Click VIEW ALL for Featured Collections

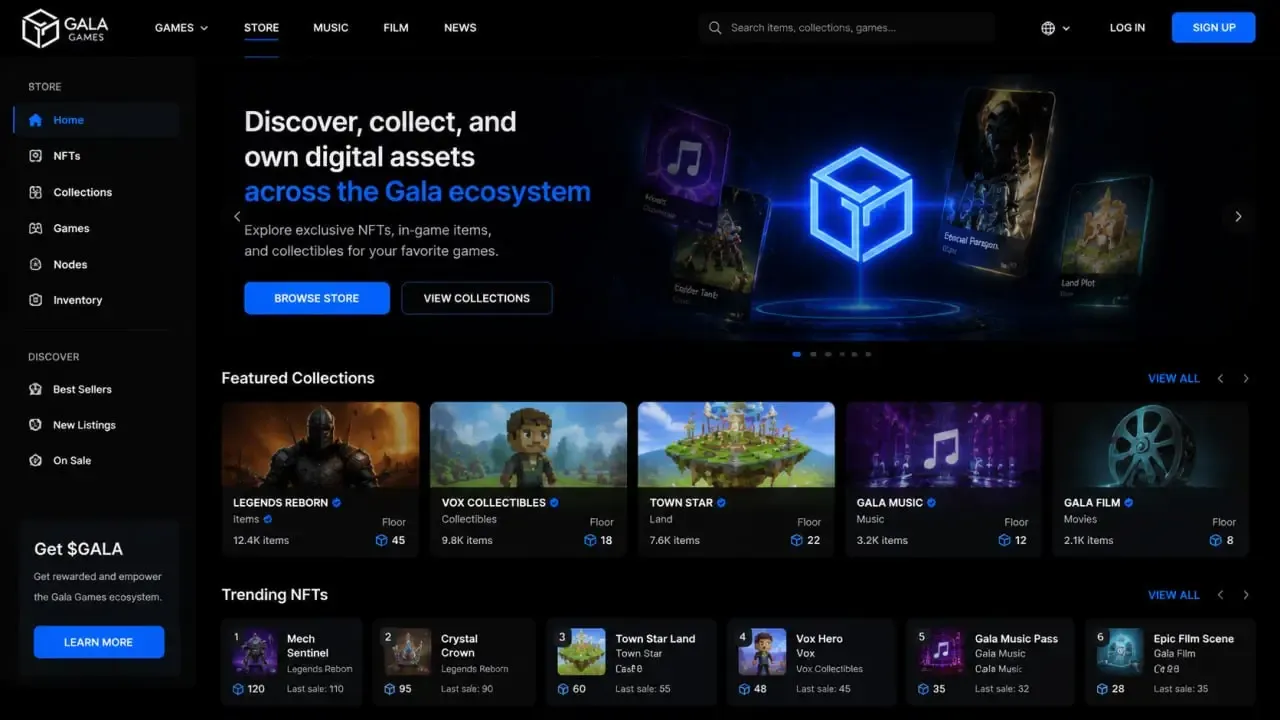click(1174, 378)
